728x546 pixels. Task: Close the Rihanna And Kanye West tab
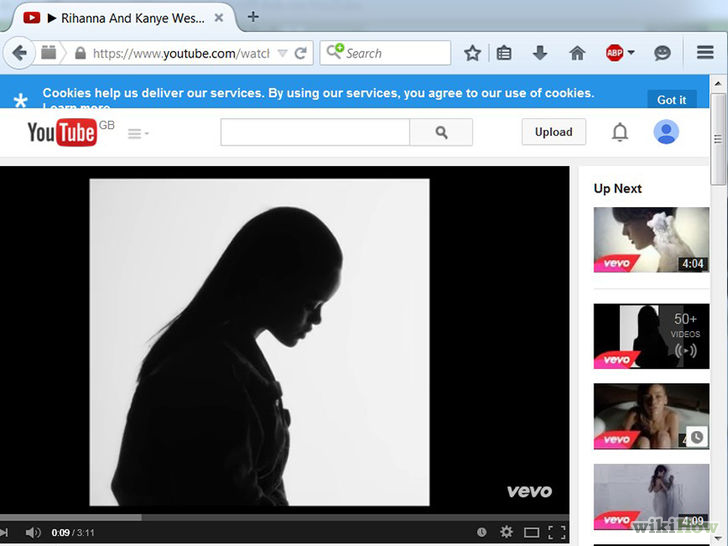pos(219,18)
